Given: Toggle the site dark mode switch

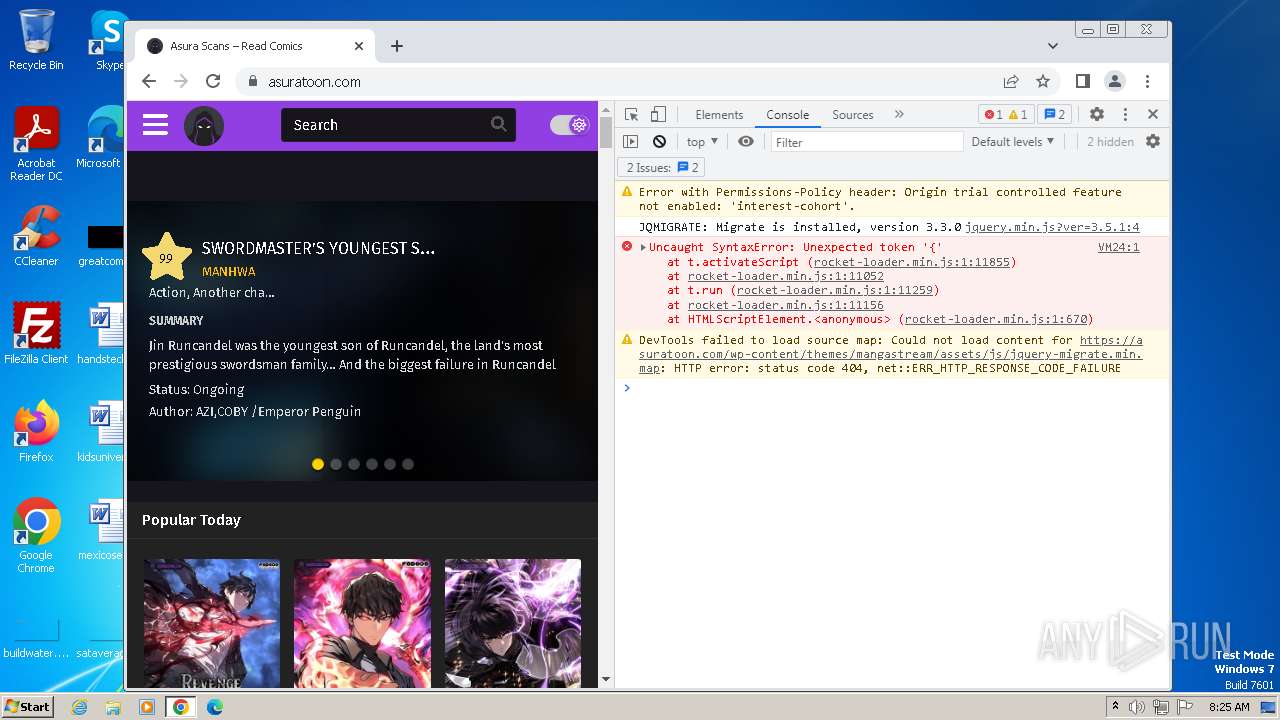Looking at the screenshot, I should pyautogui.click(x=569, y=125).
